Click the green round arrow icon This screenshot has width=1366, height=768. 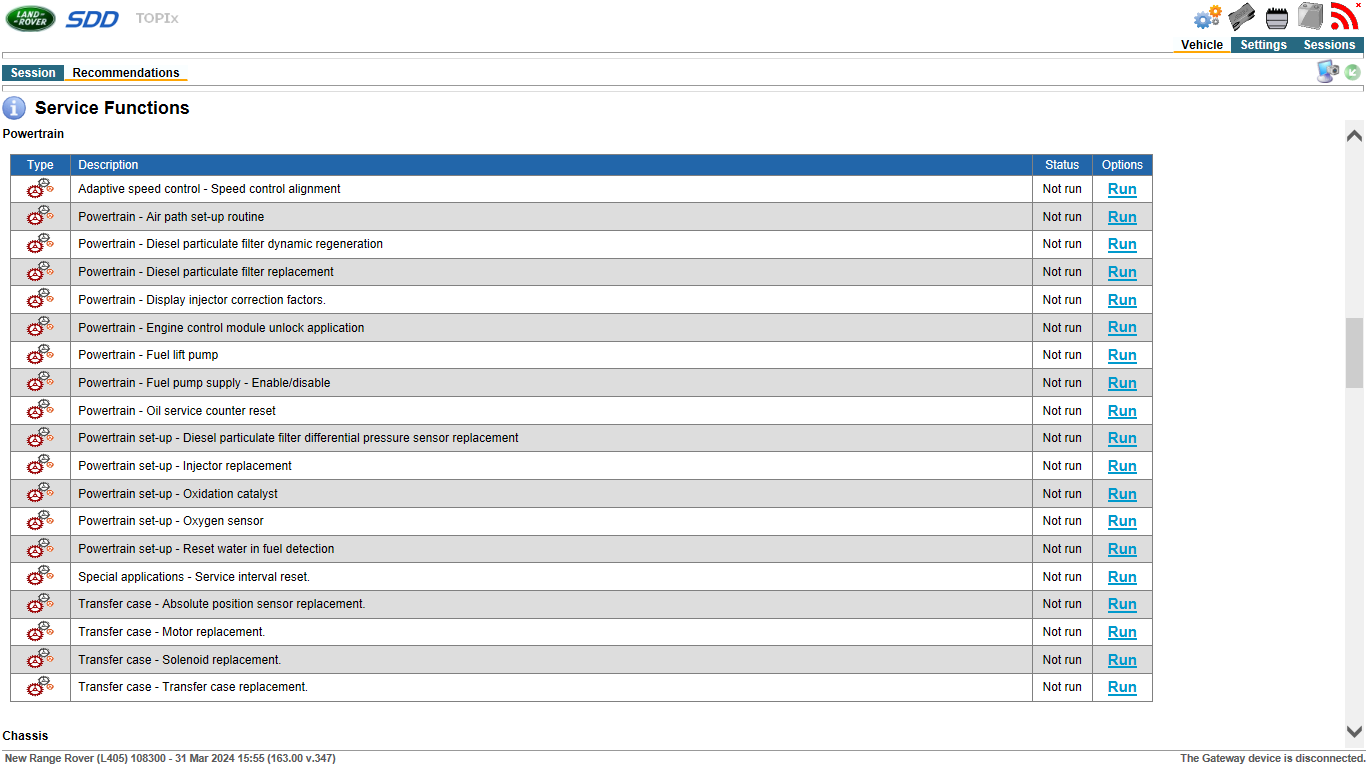[1352, 72]
